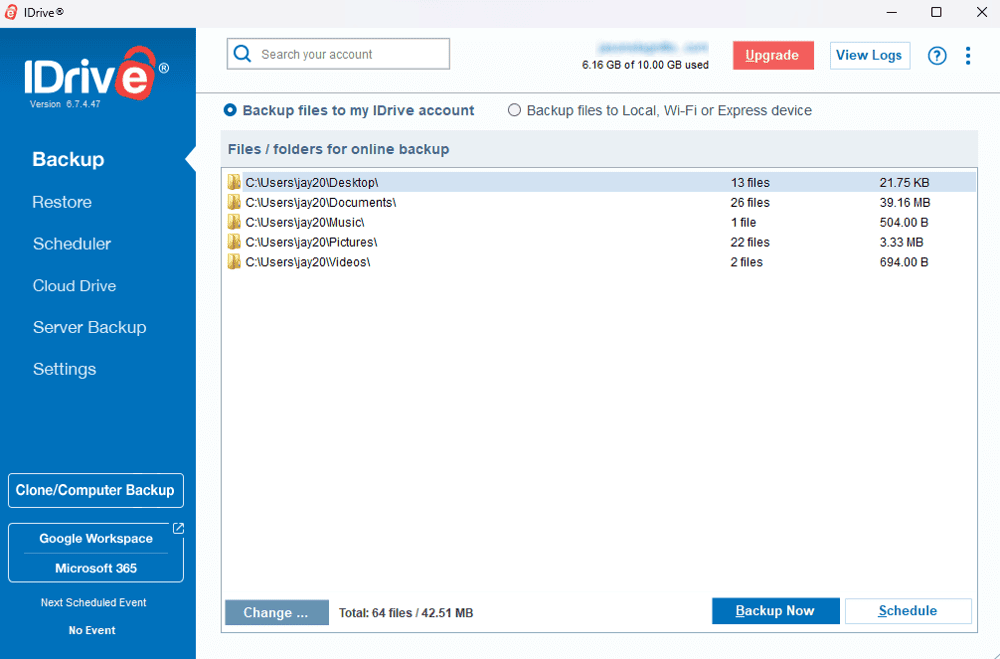The height and width of the screenshot is (659, 1000).
Task: Select the C:\Users\jay20\Documents\ row
Action: (x=601, y=202)
